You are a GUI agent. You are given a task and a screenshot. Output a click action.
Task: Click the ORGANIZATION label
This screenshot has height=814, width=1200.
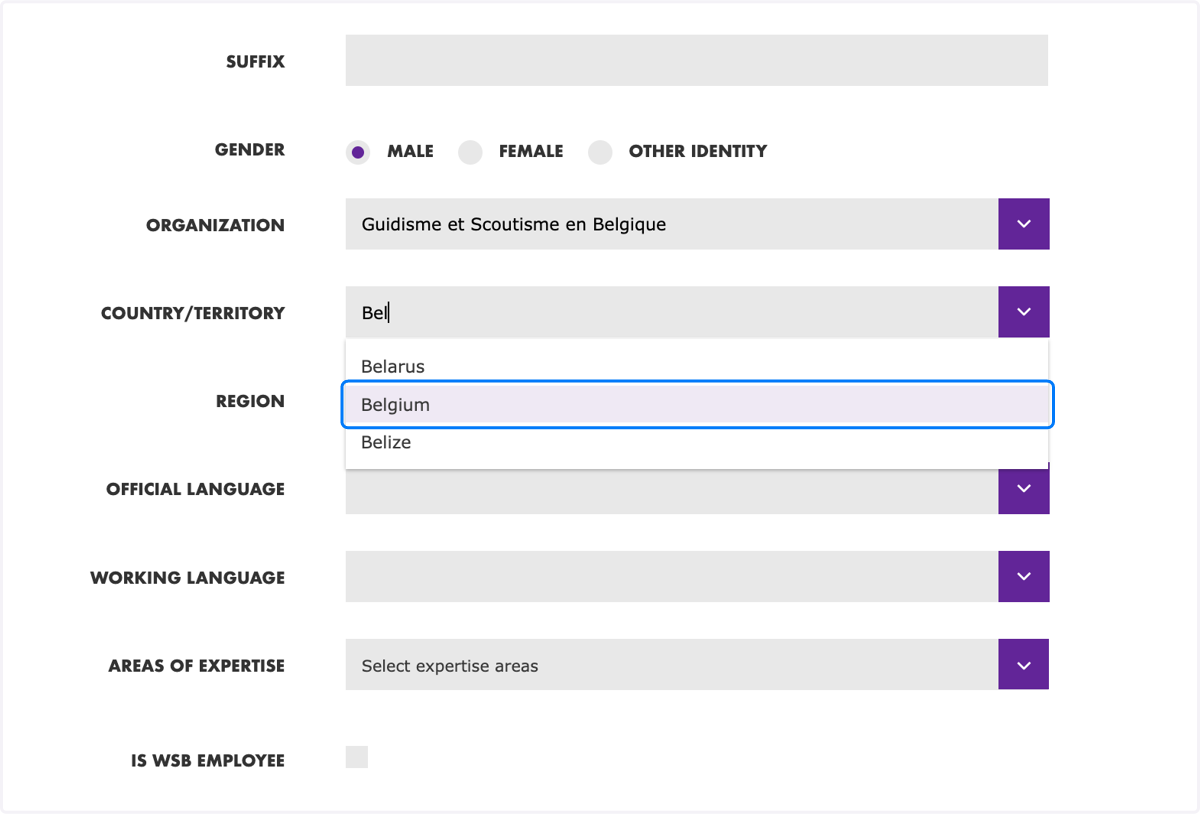216,226
